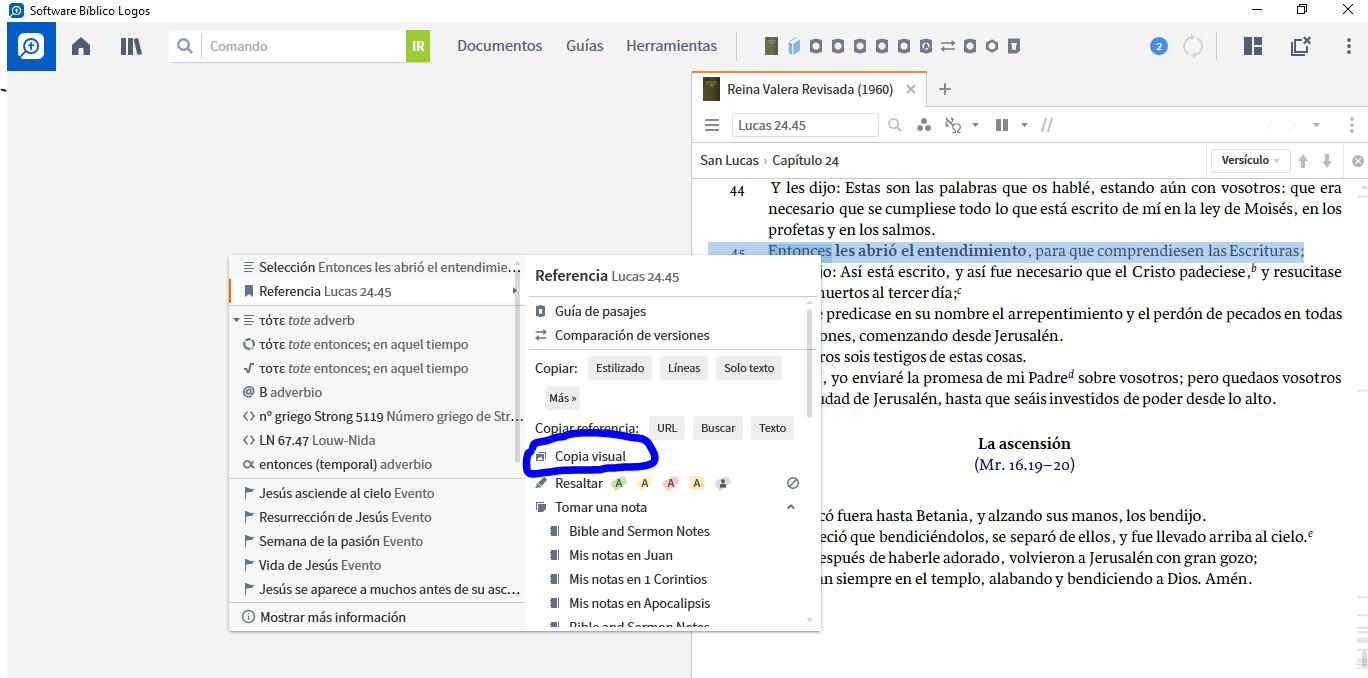Click the Buscar copy reference button
This screenshot has width=1368, height=678.
click(718, 428)
